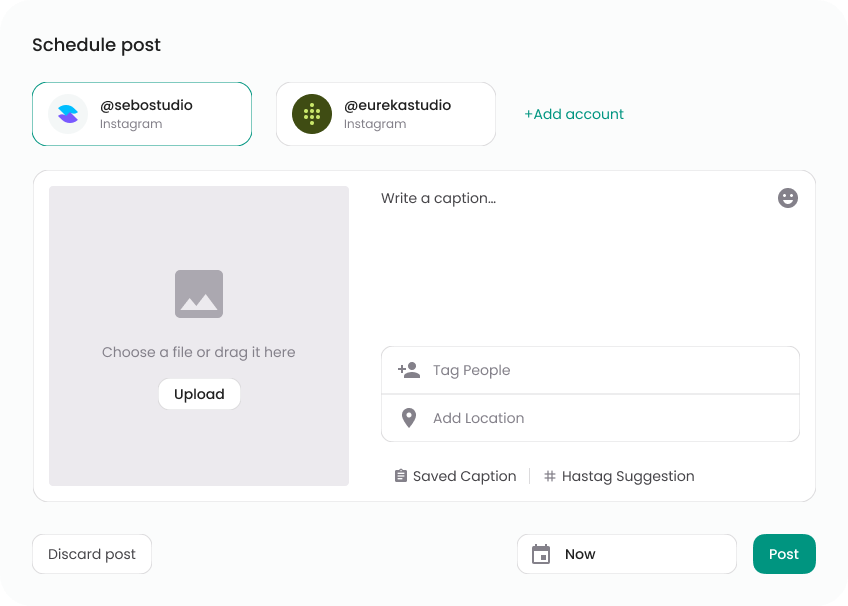
Task: Click the Discard post button
Action: click(91, 554)
